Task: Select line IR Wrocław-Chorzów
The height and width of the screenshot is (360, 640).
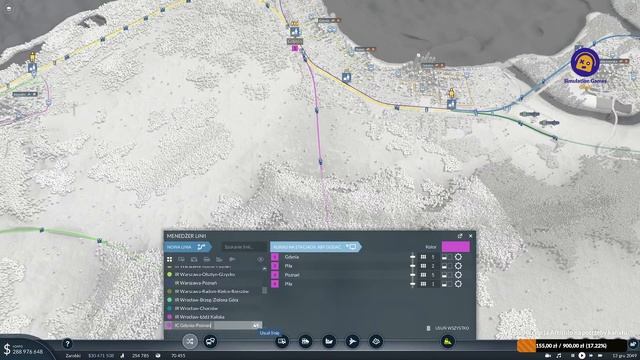Action: (196, 309)
